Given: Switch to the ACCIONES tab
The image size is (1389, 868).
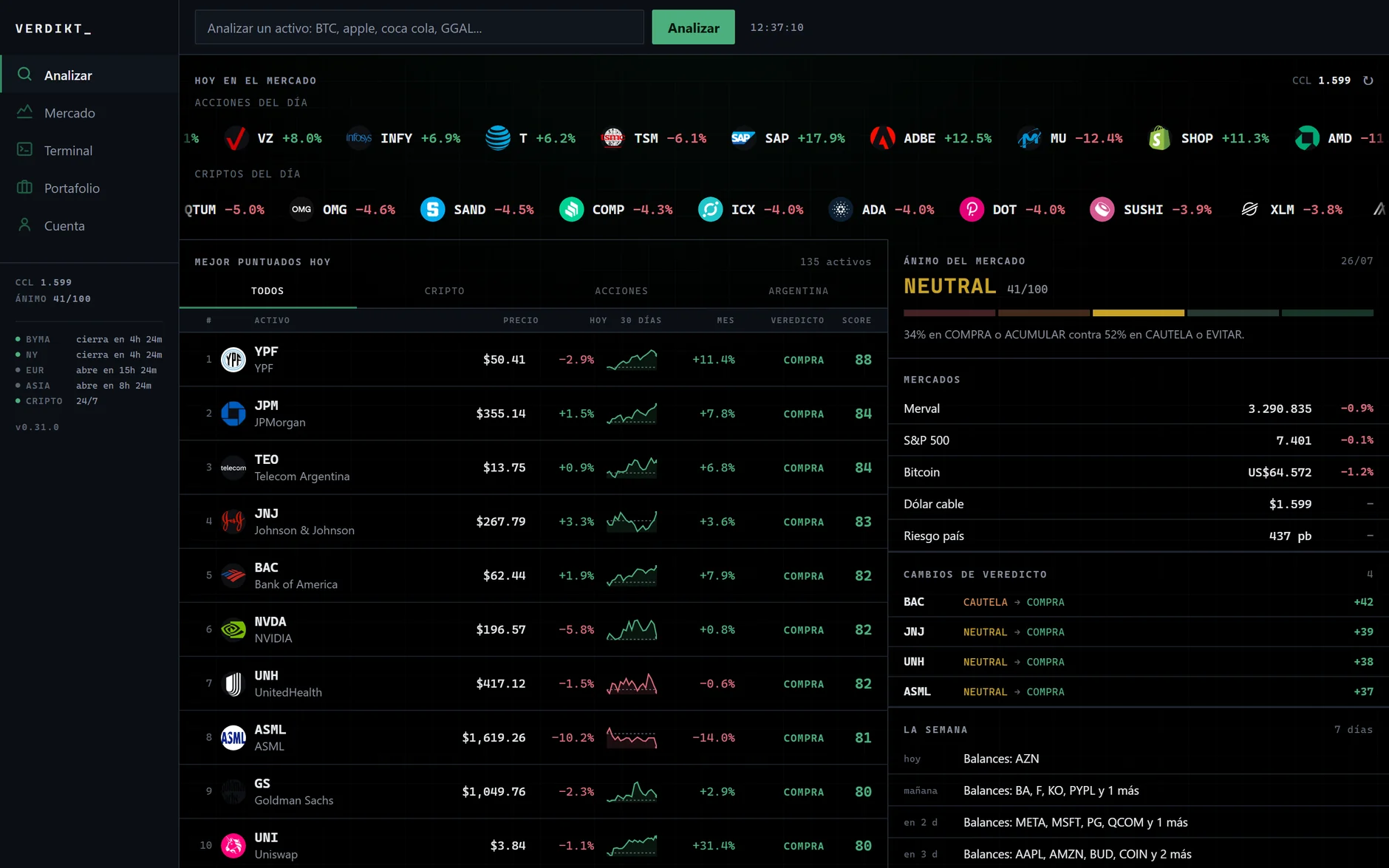Looking at the screenshot, I should pos(621,291).
